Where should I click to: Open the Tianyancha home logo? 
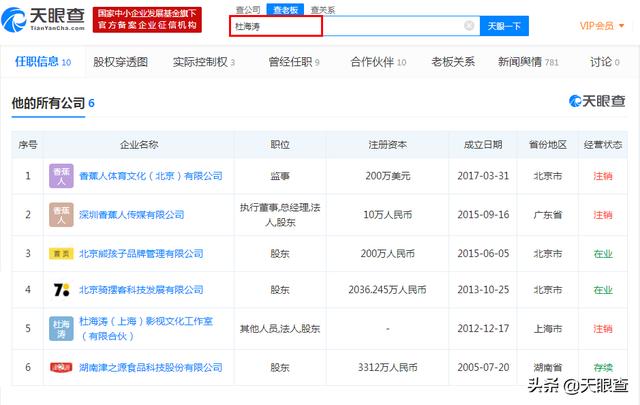tap(44, 19)
